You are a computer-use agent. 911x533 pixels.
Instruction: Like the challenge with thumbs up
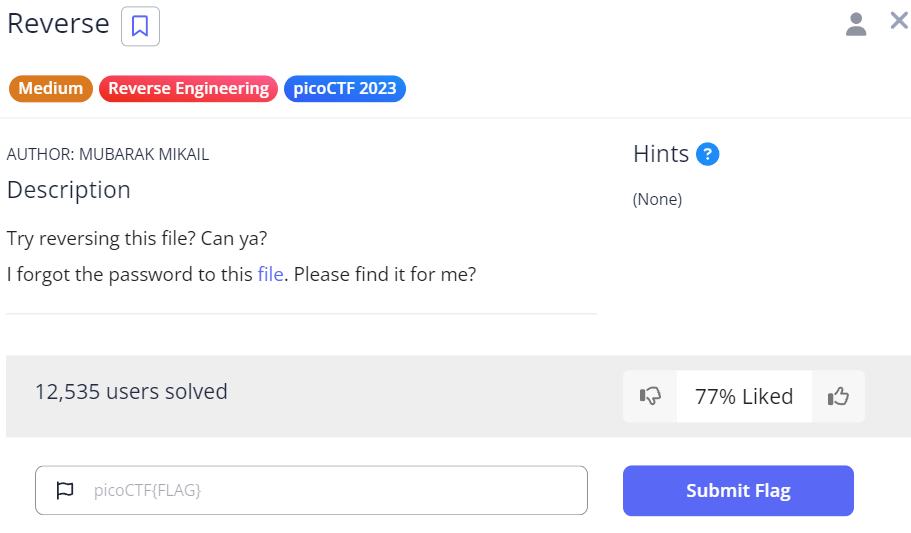pyautogui.click(x=838, y=397)
